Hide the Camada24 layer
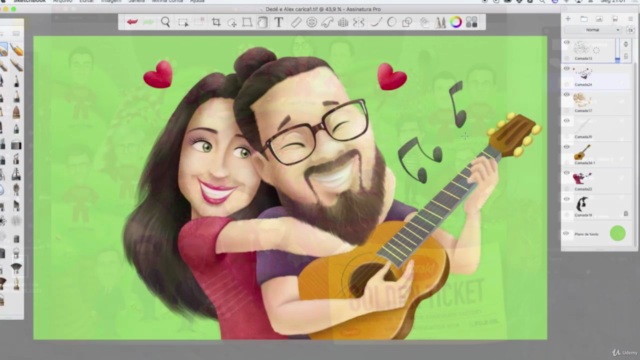Image resolution: width=640 pixels, height=360 pixels. click(x=567, y=69)
